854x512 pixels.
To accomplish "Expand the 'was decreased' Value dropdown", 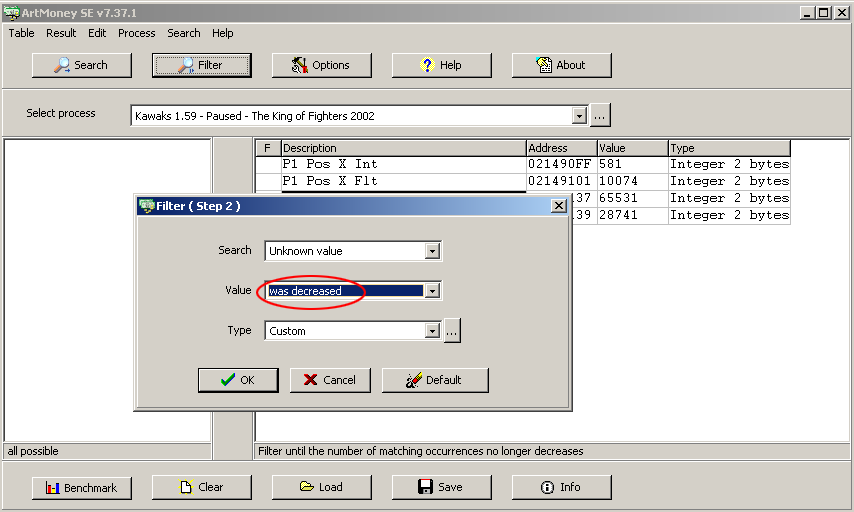I will tap(432, 291).
